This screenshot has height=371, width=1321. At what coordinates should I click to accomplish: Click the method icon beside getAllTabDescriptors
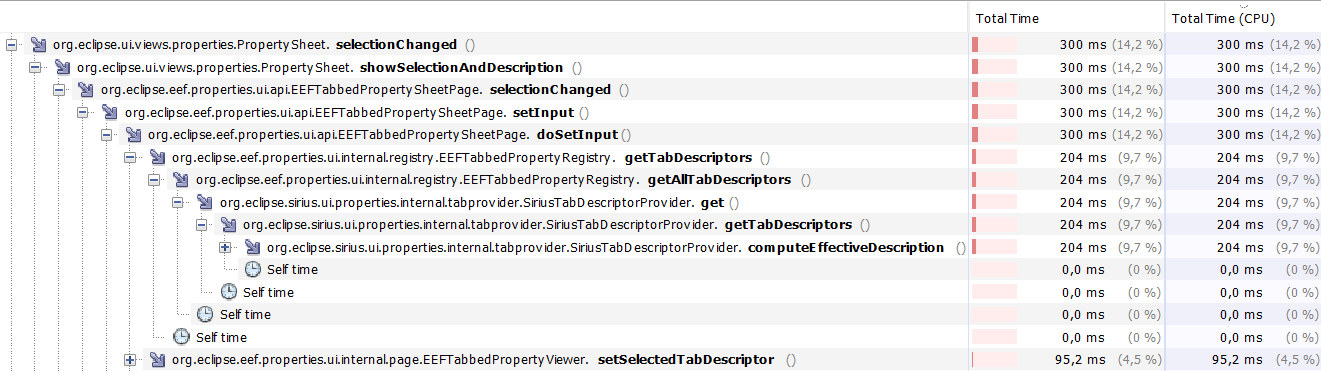tap(181, 180)
